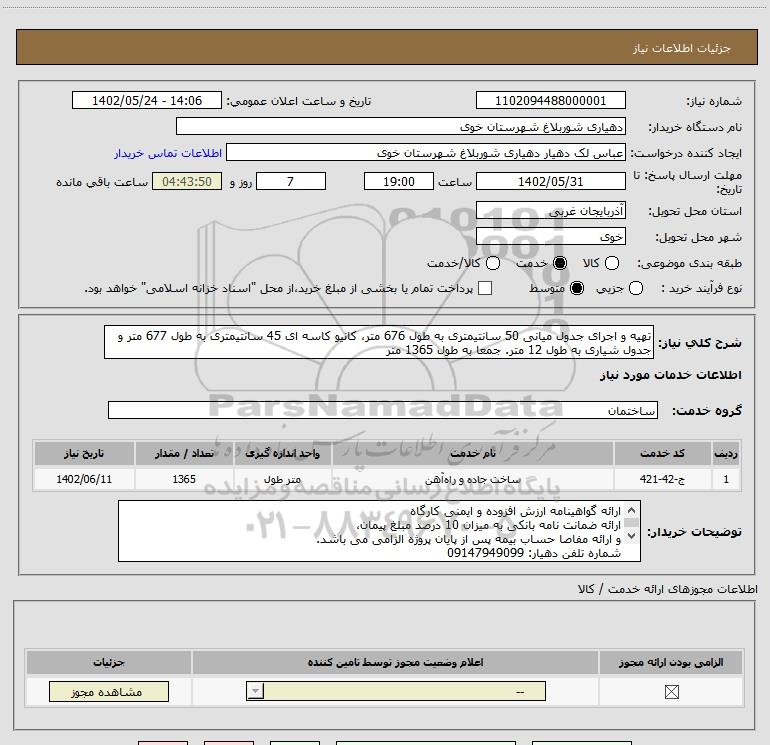Click the announcement date field 1402/05/24 - 14:06
The image size is (770, 745).
click(147, 100)
